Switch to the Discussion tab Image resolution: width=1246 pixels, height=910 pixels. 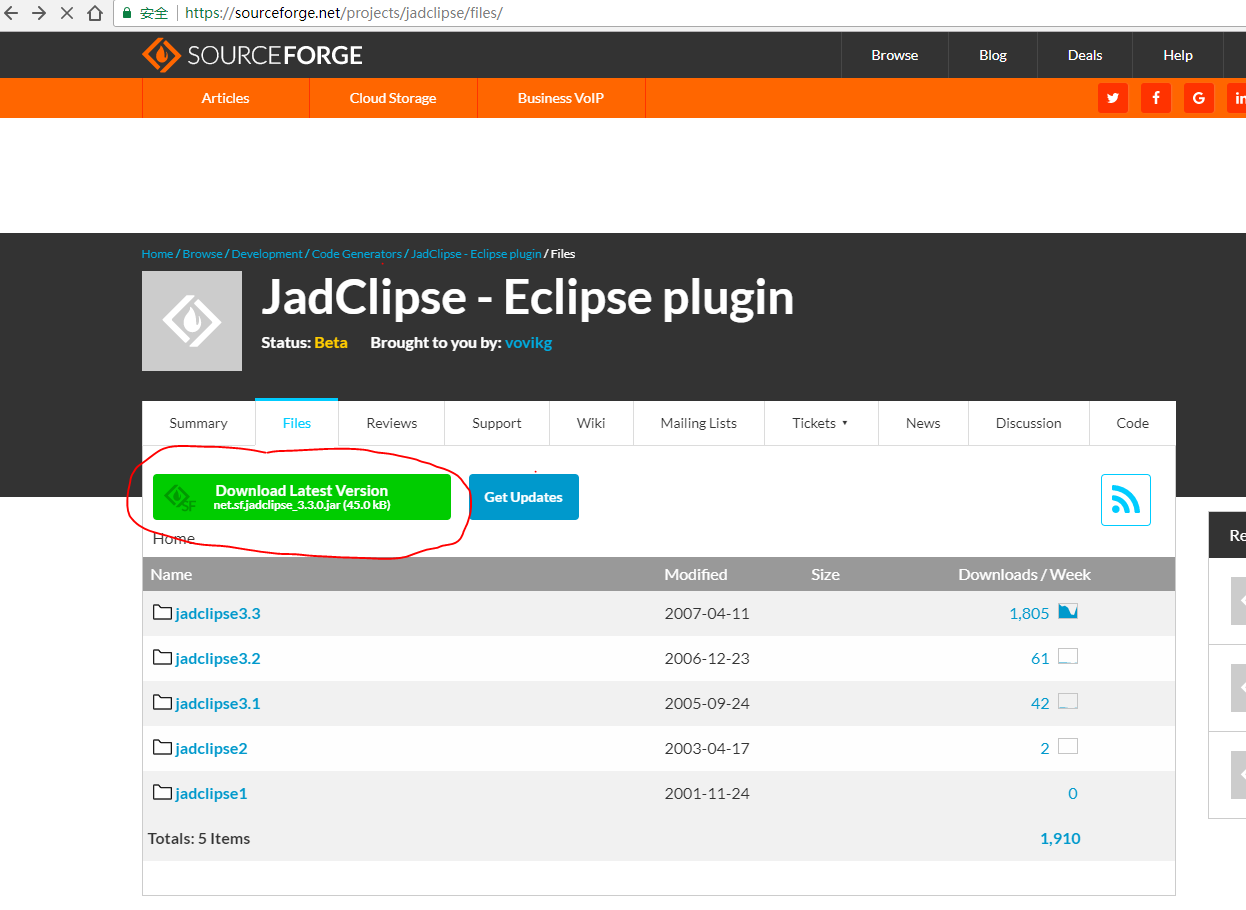pyautogui.click(x=1029, y=423)
